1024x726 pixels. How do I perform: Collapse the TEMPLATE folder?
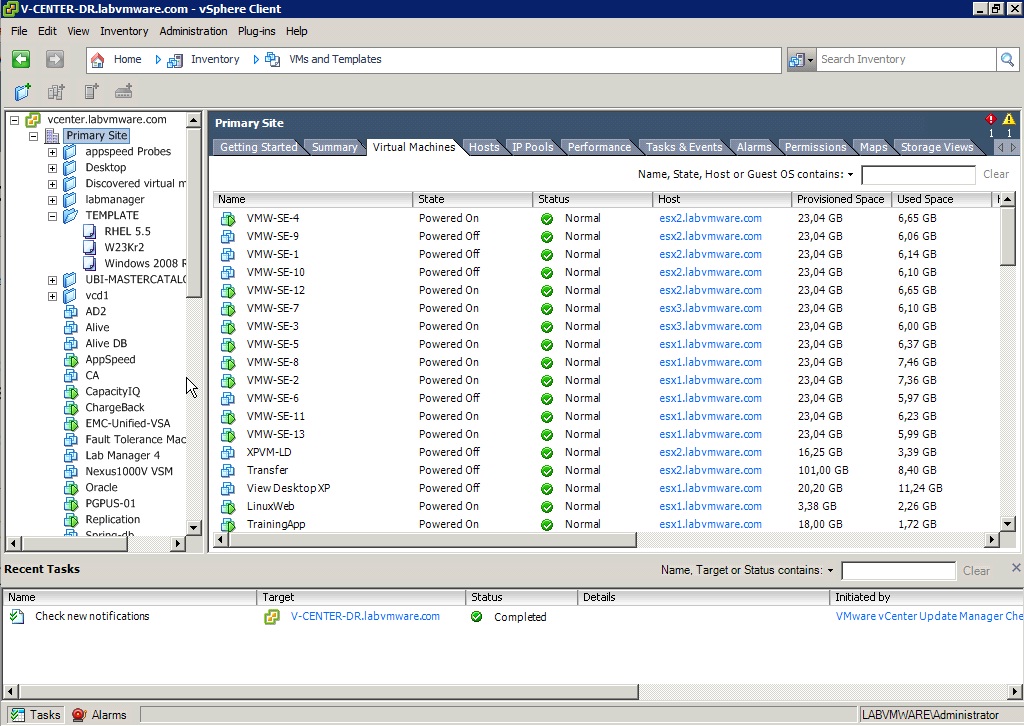pyautogui.click(x=52, y=216)
